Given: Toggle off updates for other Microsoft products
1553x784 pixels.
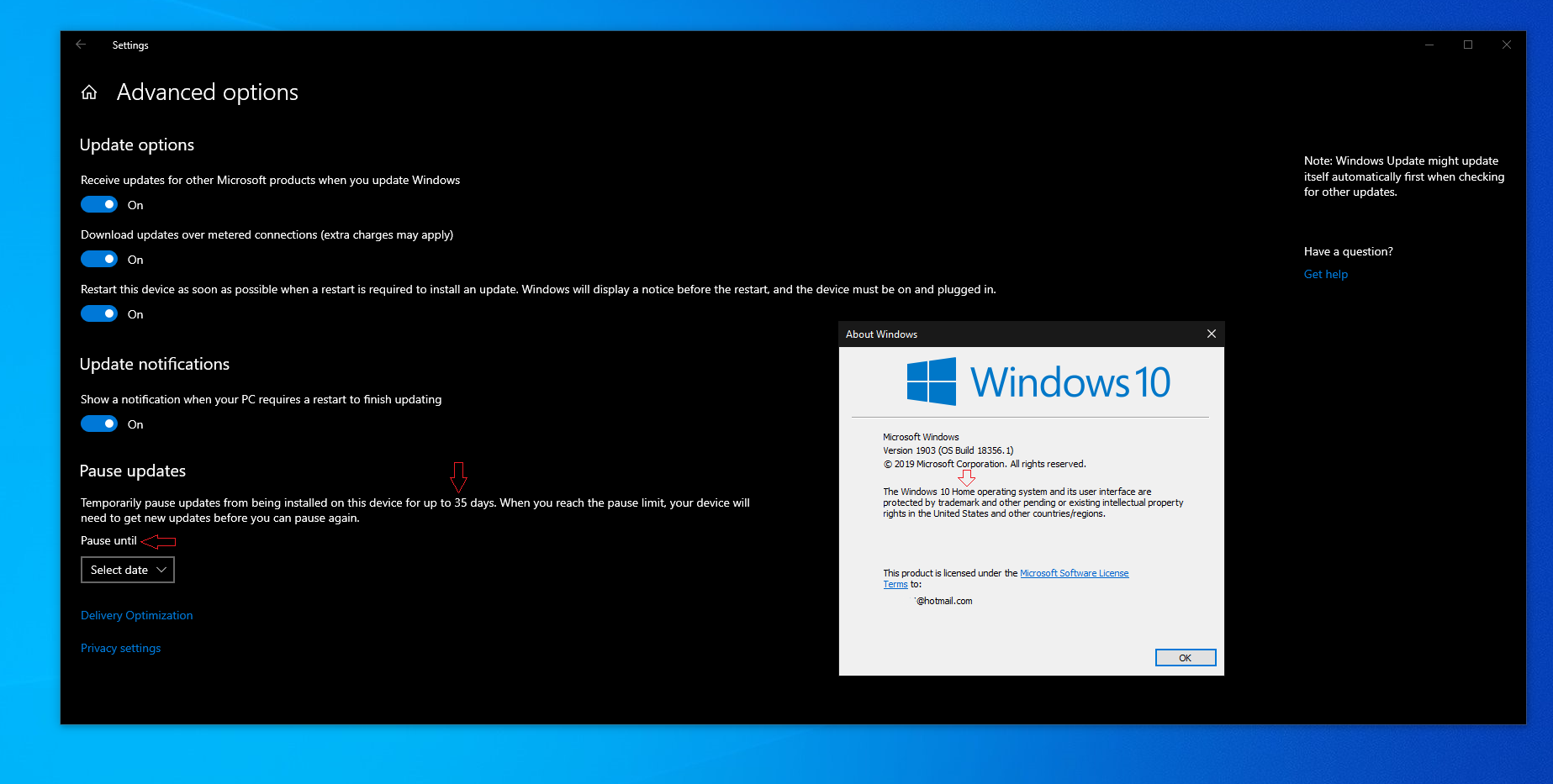Looking at the screenshot, I should (x=98, y=204).
